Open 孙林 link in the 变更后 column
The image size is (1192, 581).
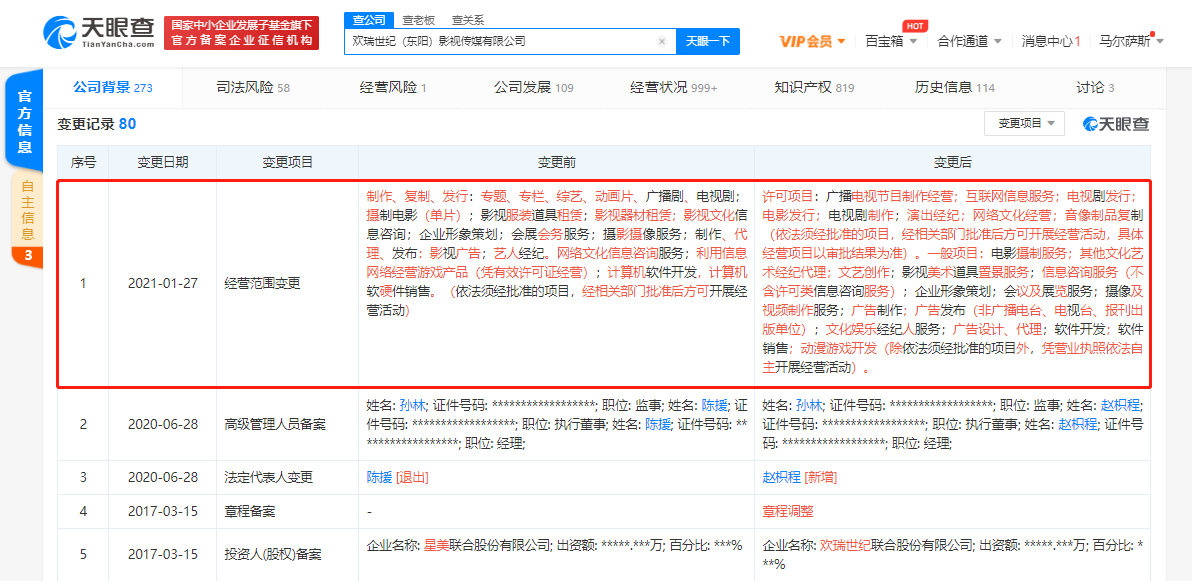coord(810,405)
